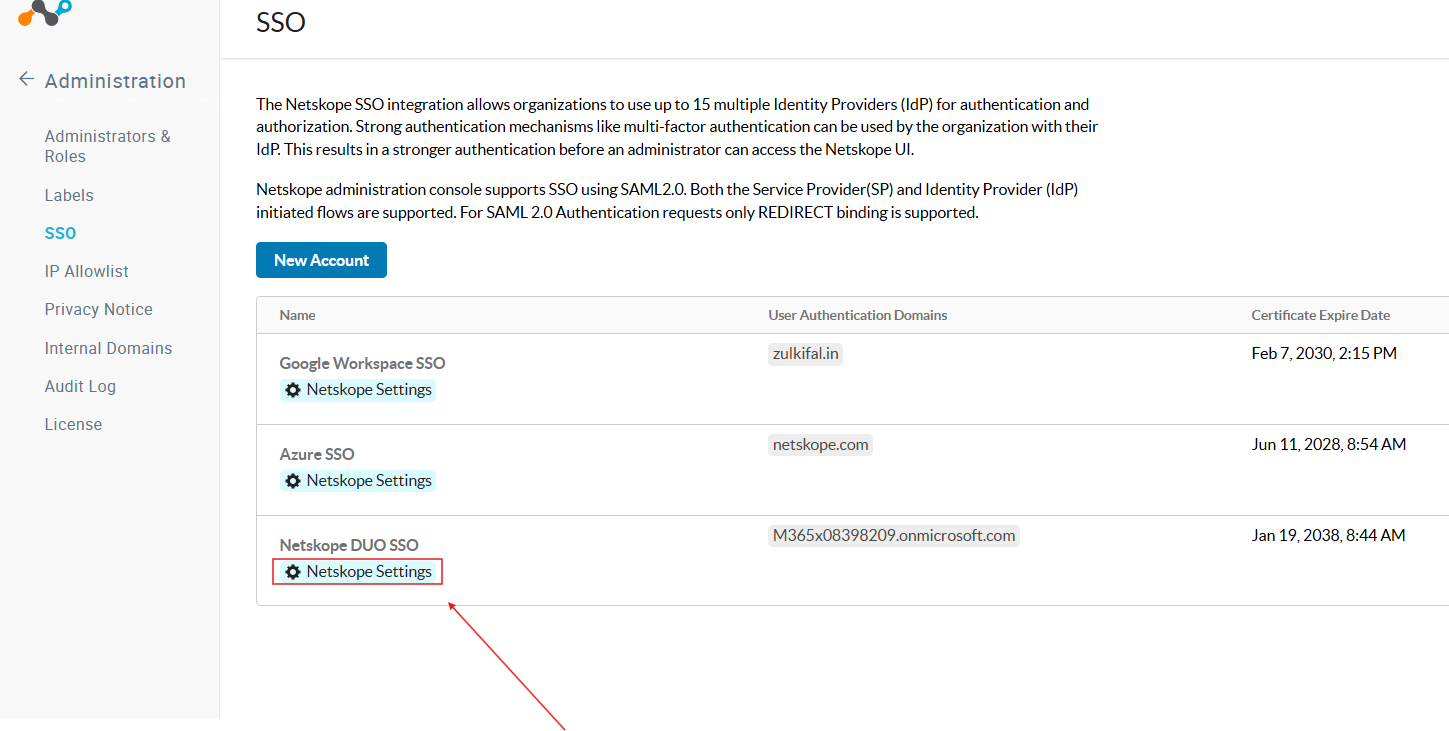Select SSO in the sidebar
The height and width of the screenshot is (731, 1449).
tap(60, 233)
